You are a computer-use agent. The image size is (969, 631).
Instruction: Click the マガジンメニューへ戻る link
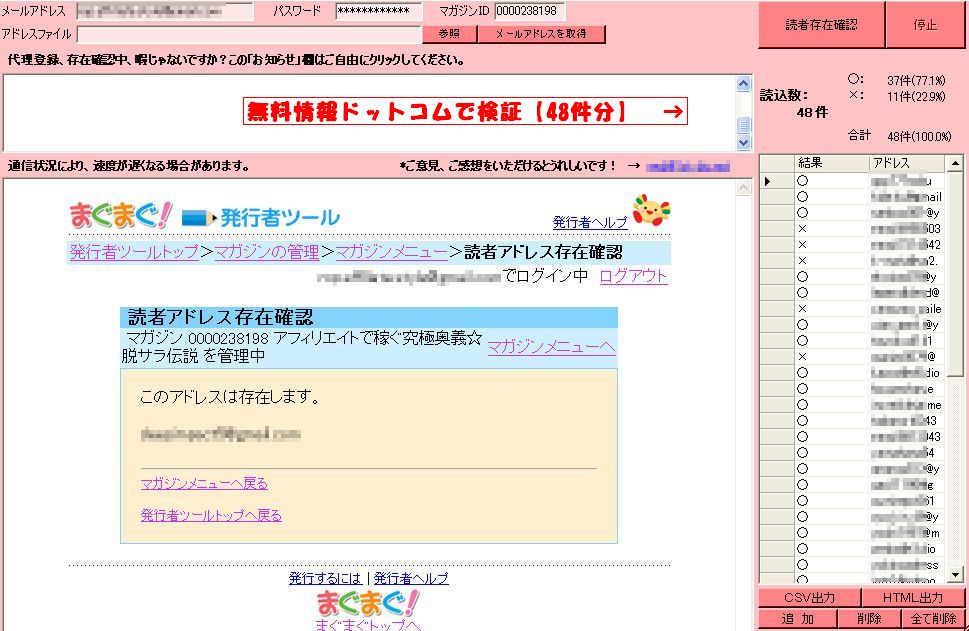tap(204, 483)
